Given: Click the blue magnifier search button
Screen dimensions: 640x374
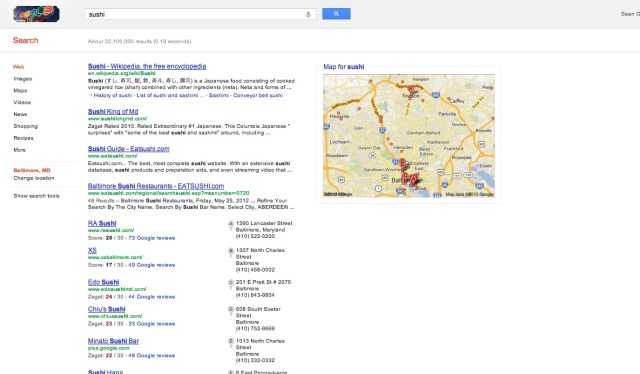Looking at the screenshot, I should coord(336,14).
